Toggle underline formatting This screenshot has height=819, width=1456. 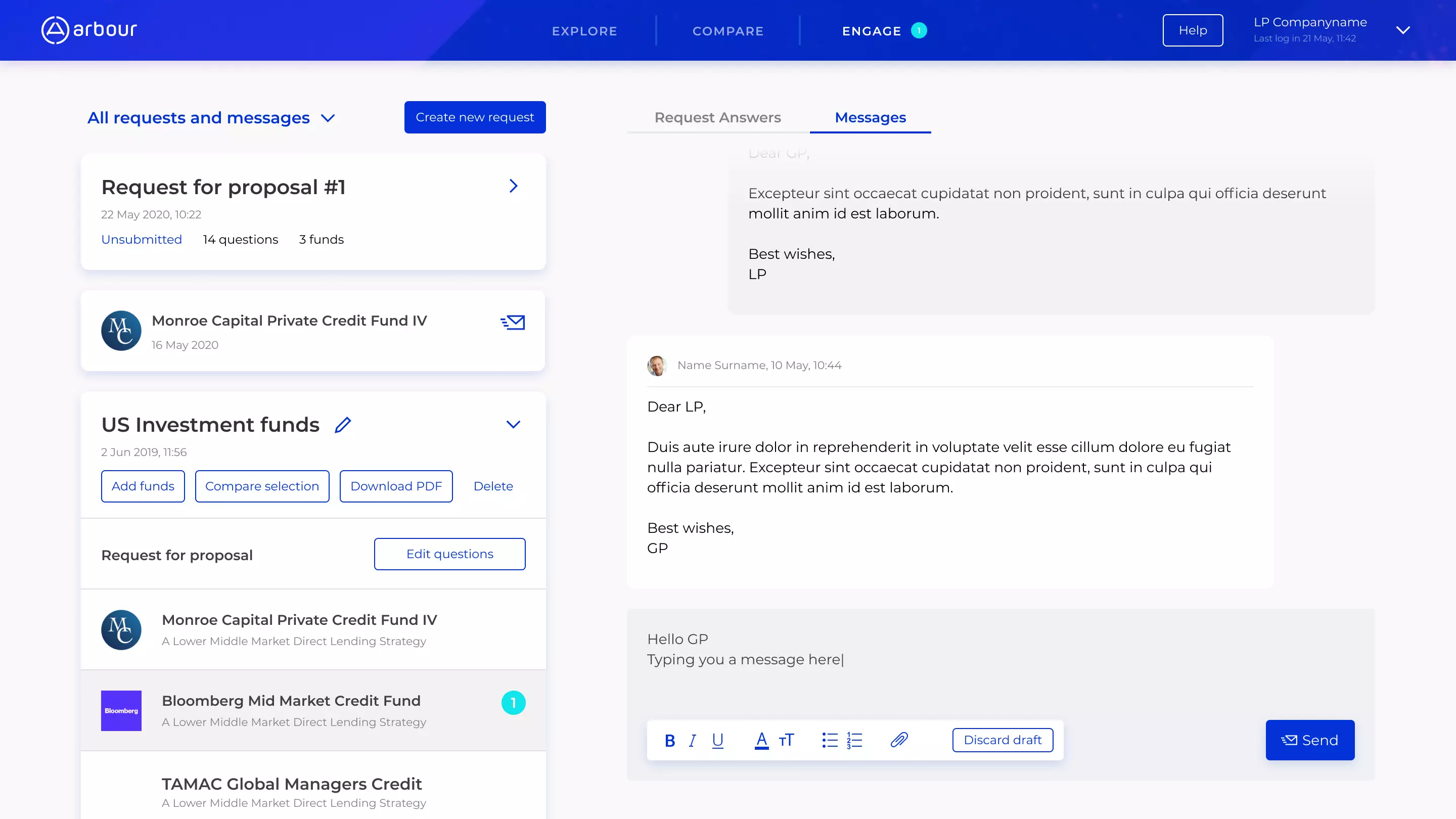pyautogui.click(x=717, y=741)
